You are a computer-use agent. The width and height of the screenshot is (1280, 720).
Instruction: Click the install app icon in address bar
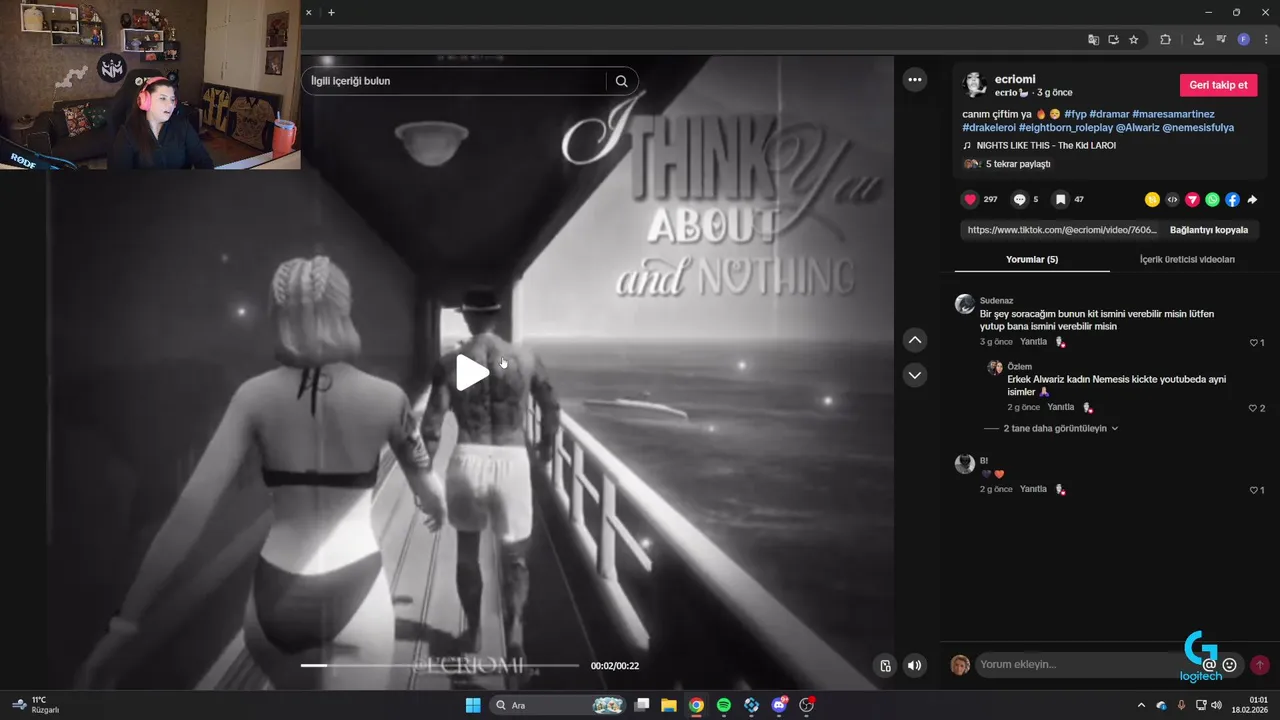1113,40
